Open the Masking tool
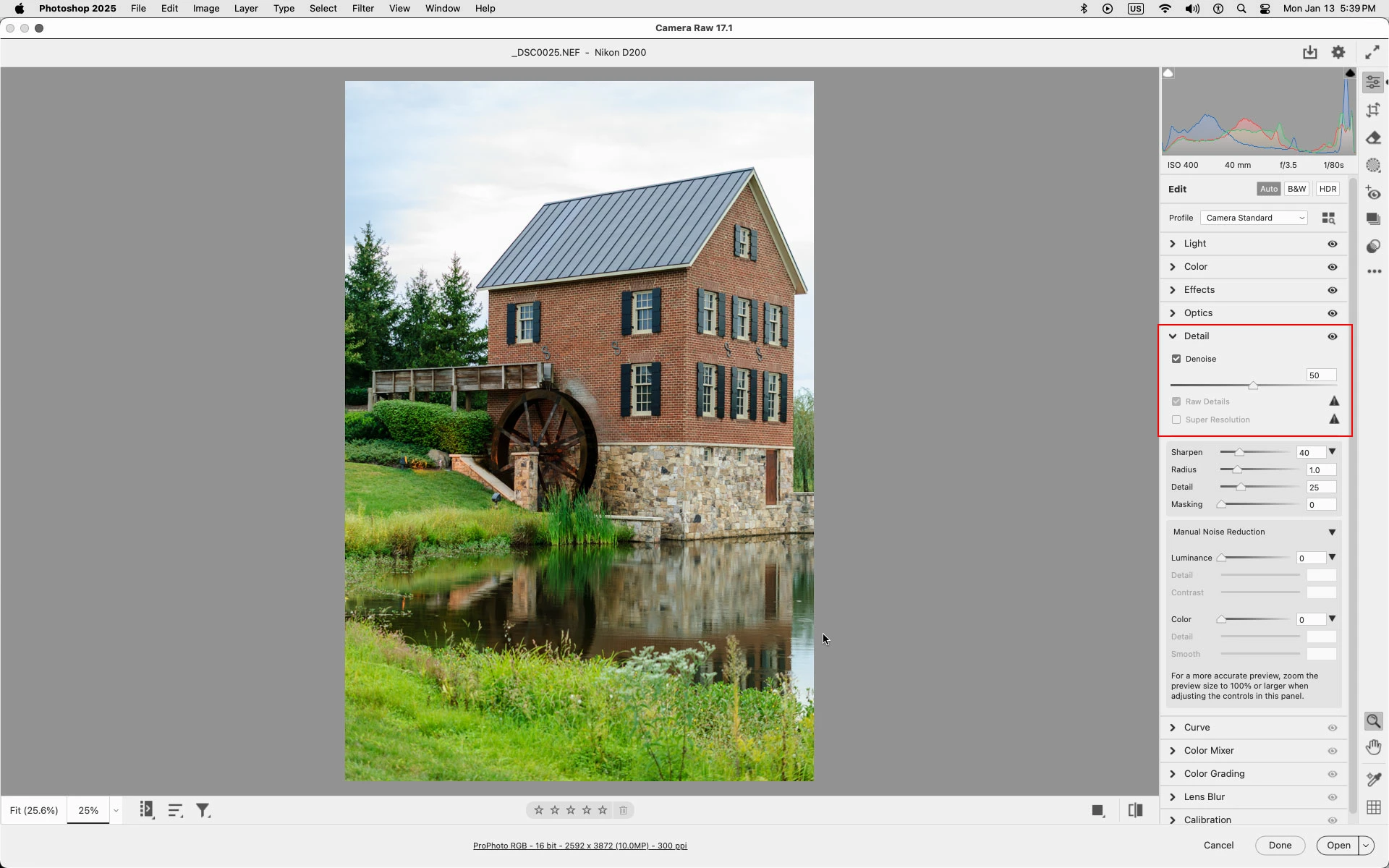 click(1373, 166)
